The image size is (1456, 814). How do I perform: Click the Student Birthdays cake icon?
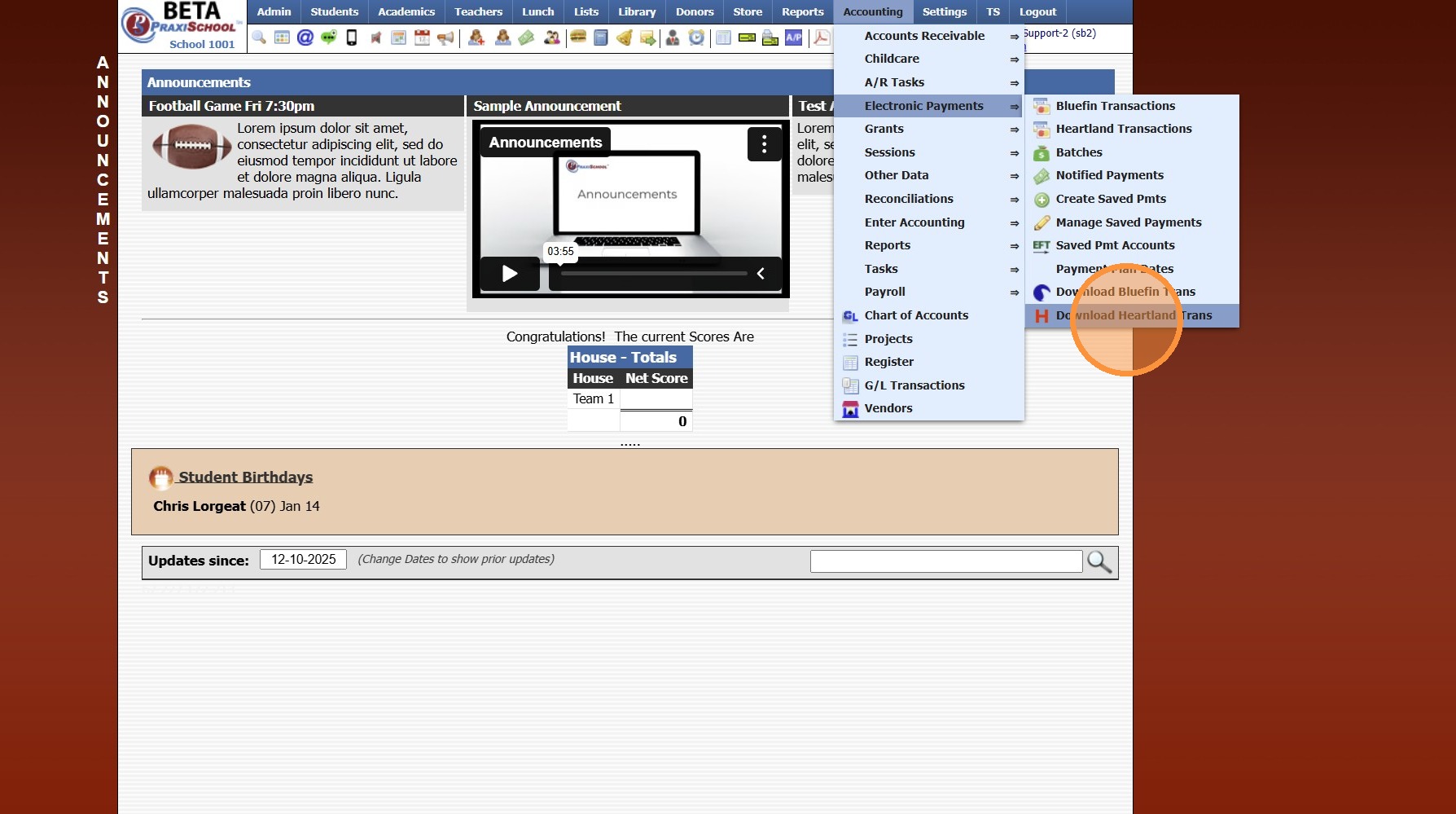click(160, 477)
